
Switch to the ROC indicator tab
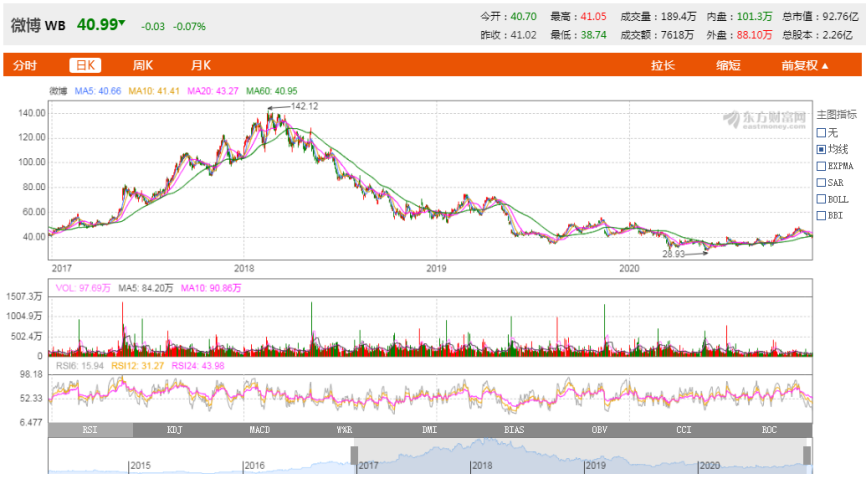point(769,430)
